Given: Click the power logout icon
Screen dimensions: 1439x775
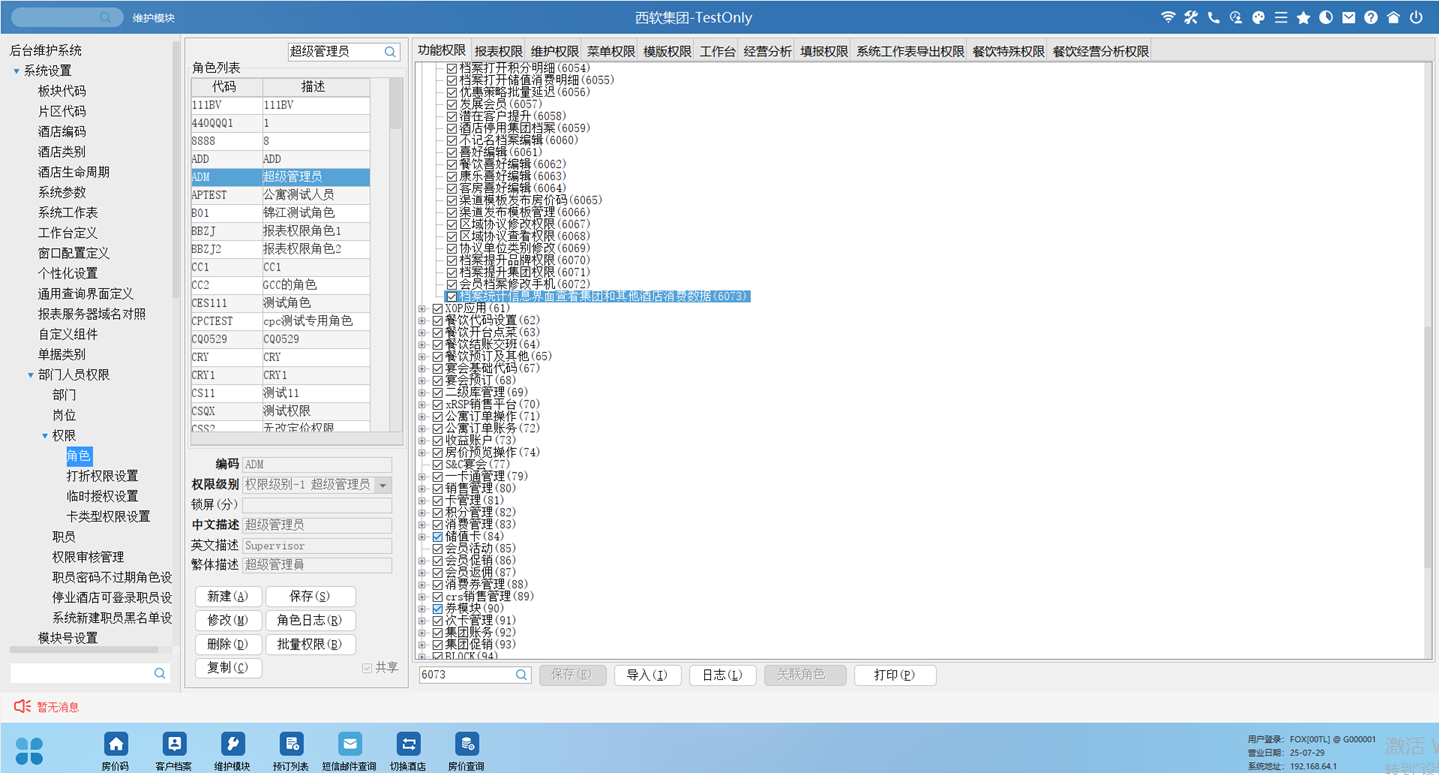Looking at the screenshot, I should point(1416,18).
